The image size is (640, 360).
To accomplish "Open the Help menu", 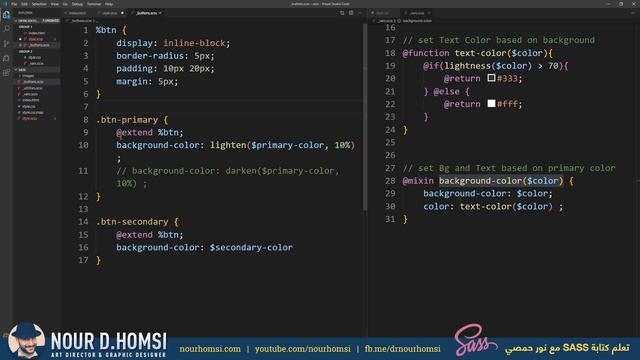I will point(109,4).
